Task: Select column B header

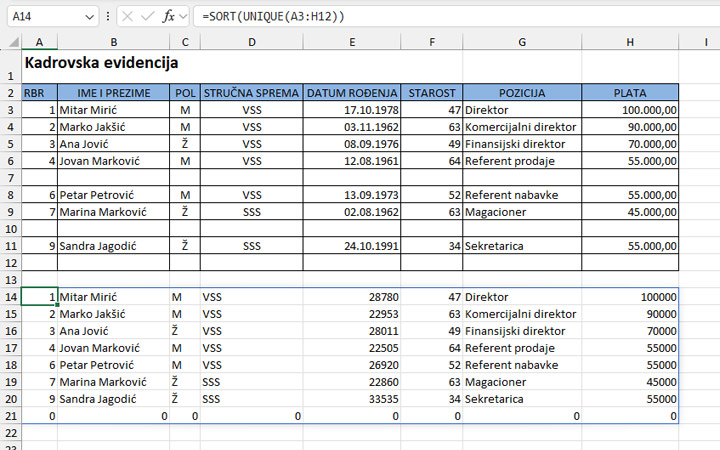Action: (x=113, y=41)
